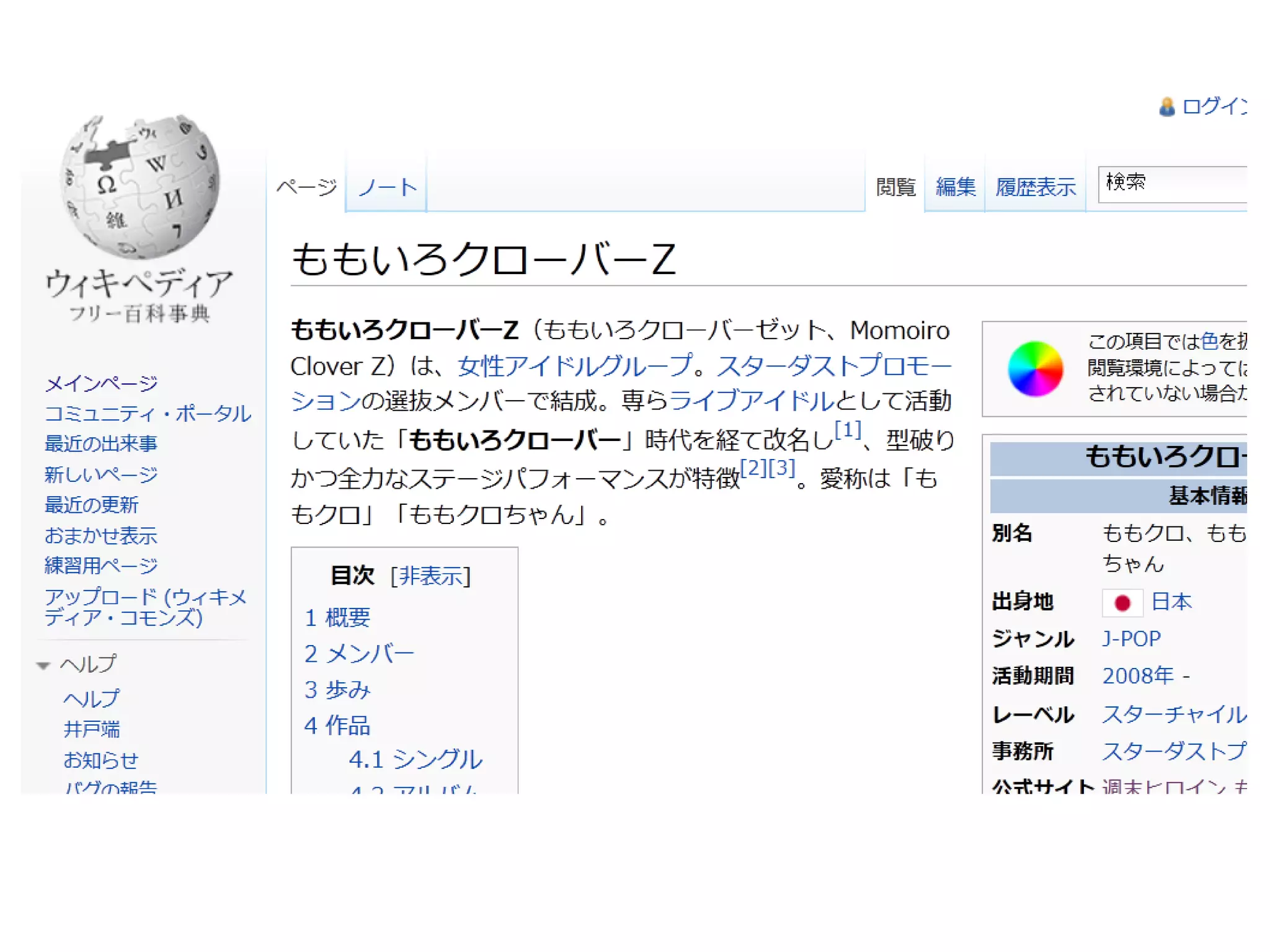Viewport: 1270px width, 952px height.
Task: Open お知らせ link
Action: (x=101, y=760)
